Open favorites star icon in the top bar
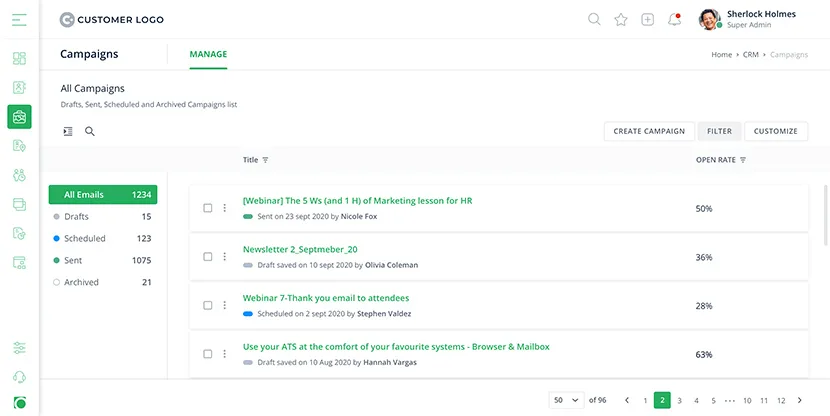This screenshot has width=830, height=416. coord(621,20)
